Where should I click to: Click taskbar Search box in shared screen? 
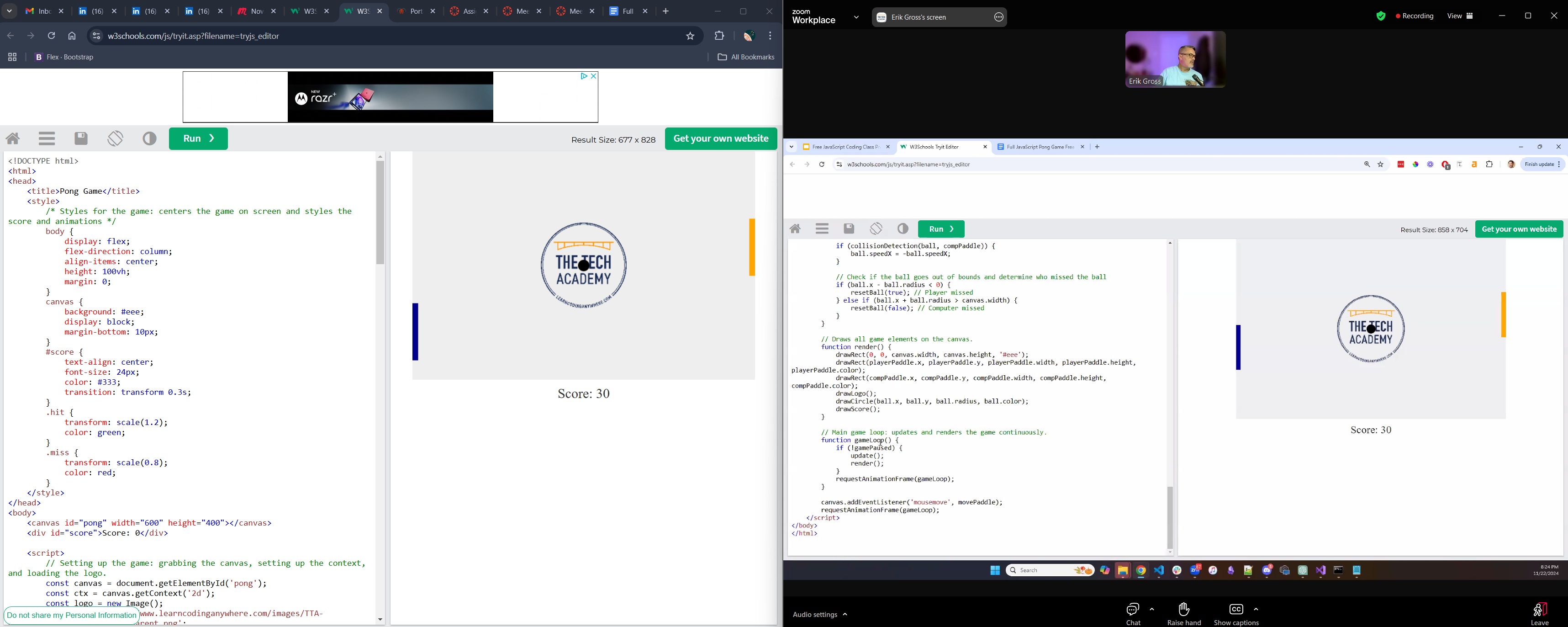click(x=1050, y=571)
